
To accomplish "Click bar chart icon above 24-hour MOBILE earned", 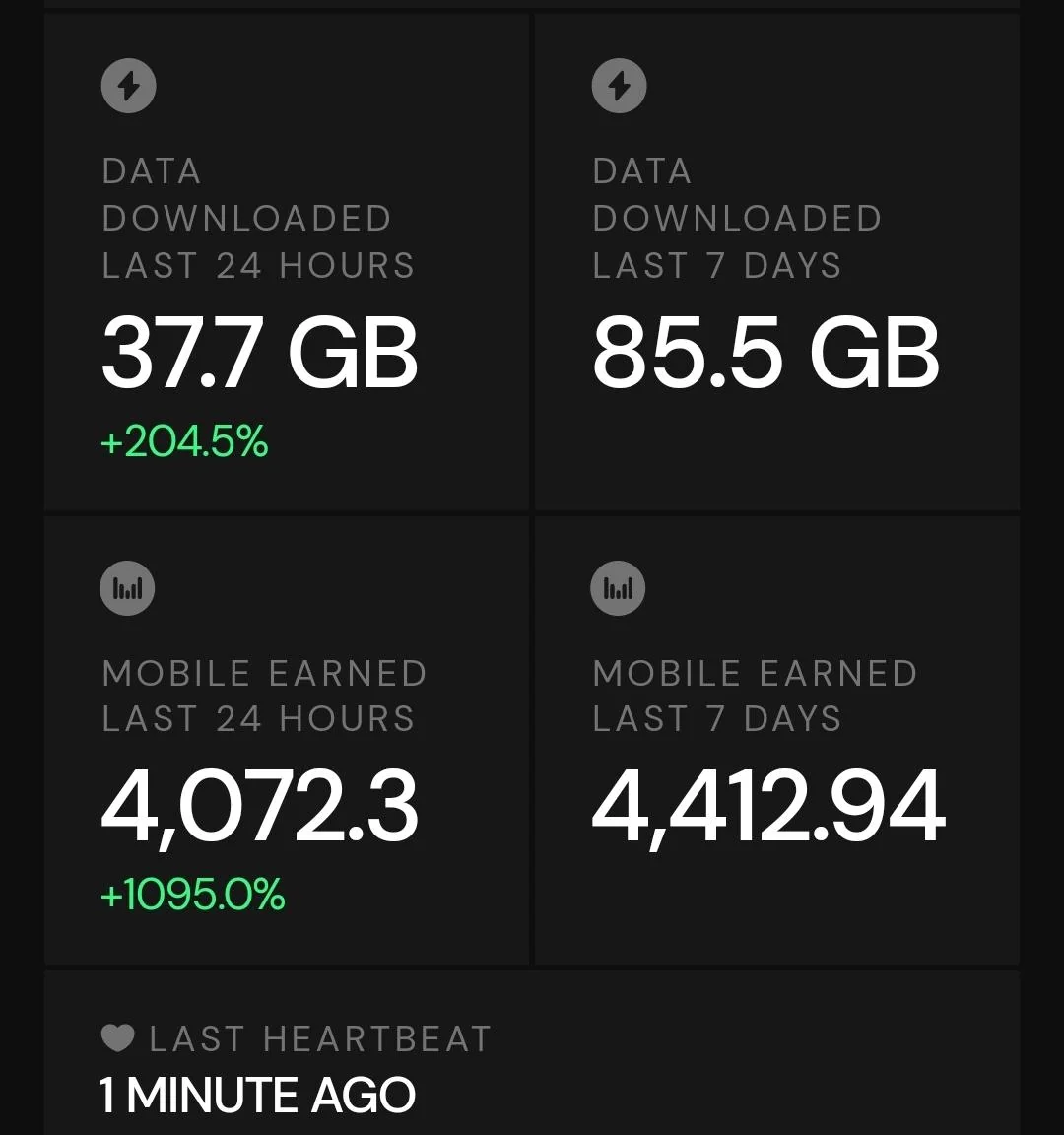I will coord(128,588).
